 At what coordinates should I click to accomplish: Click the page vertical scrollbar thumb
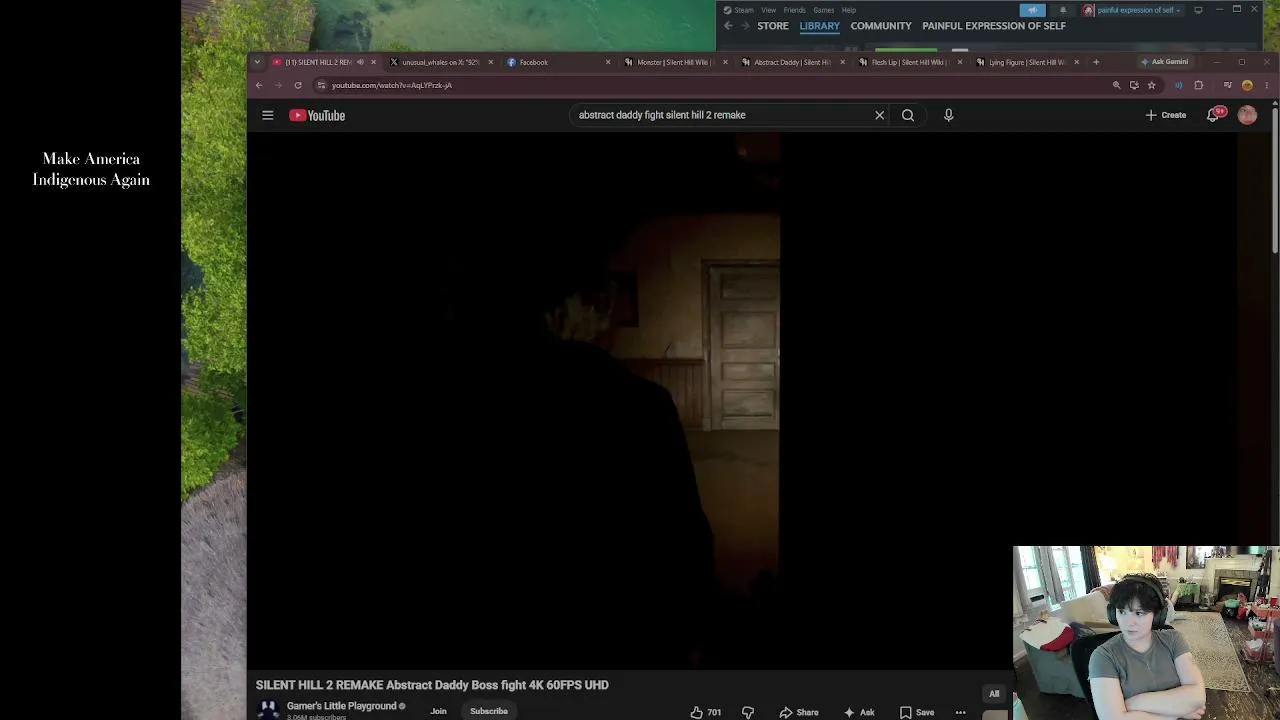click(x=1275, y=180)
